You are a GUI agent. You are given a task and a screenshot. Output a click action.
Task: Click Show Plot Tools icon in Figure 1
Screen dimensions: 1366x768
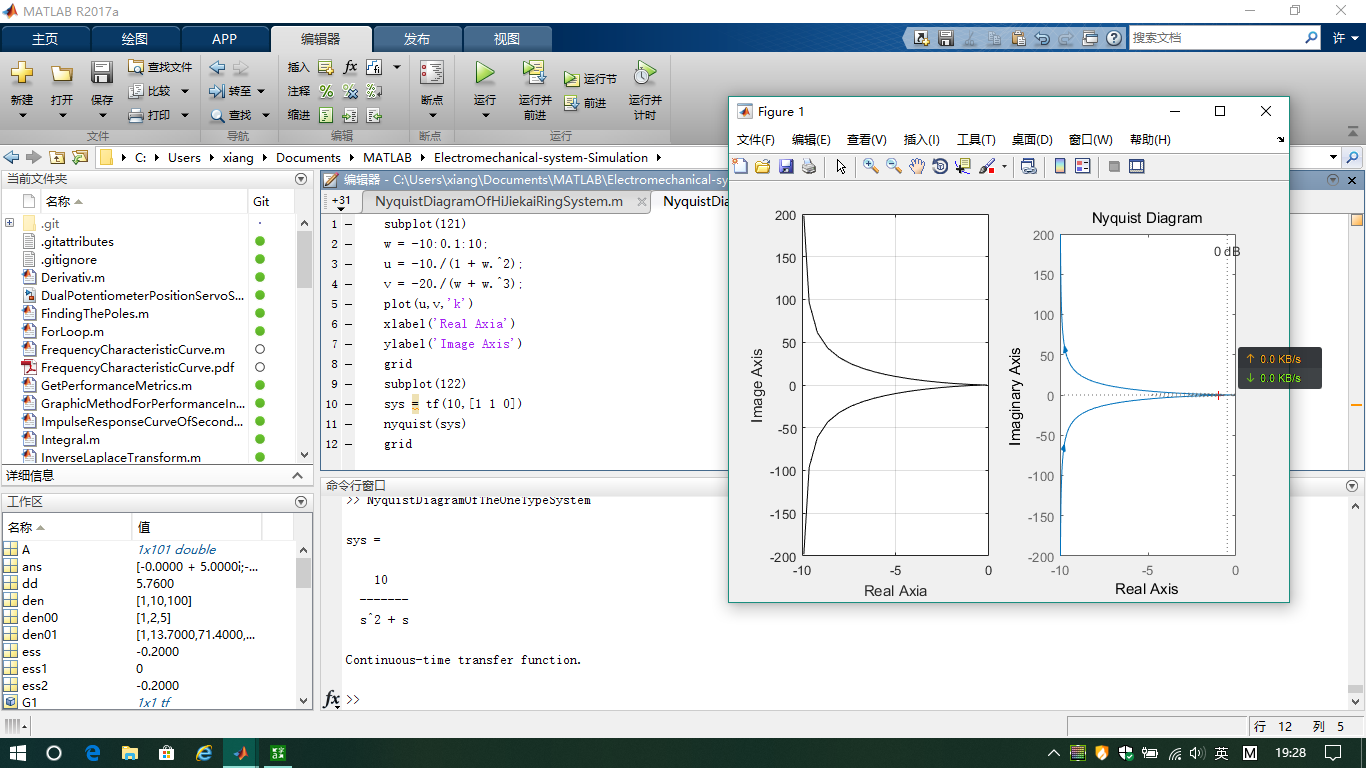coord(1137,167)
